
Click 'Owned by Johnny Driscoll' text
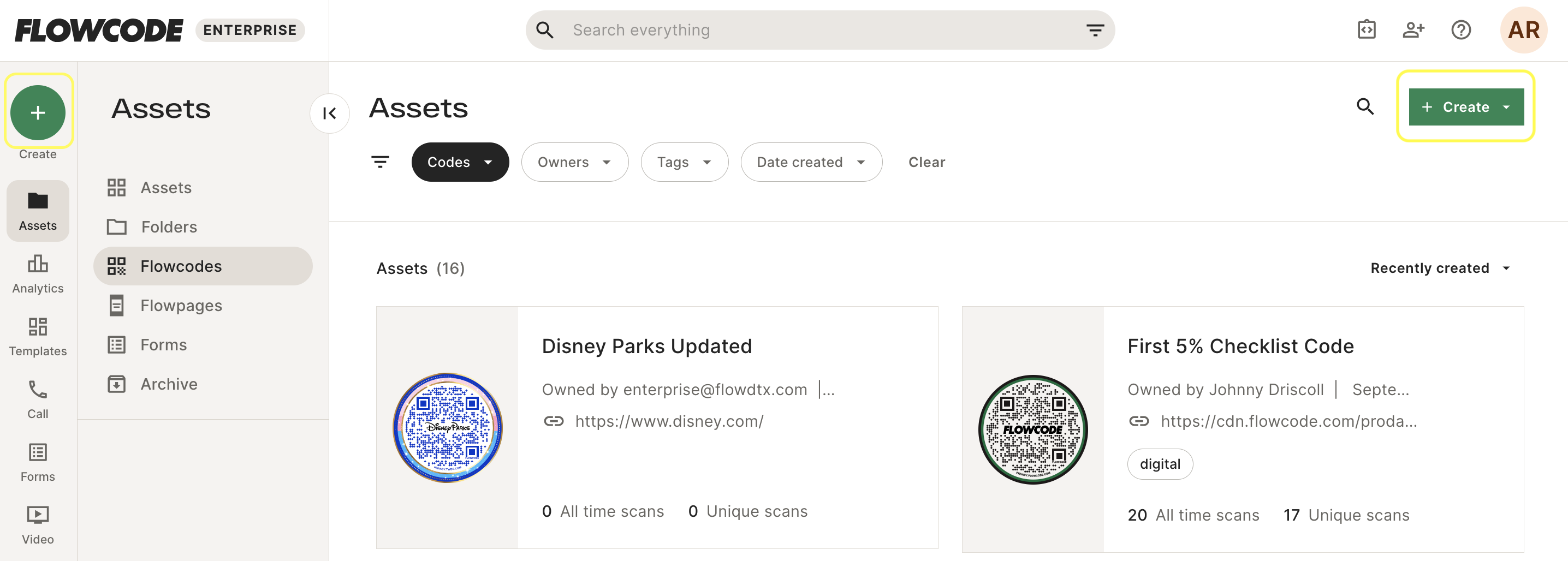pyautogui.click(x=1225, y=390)
